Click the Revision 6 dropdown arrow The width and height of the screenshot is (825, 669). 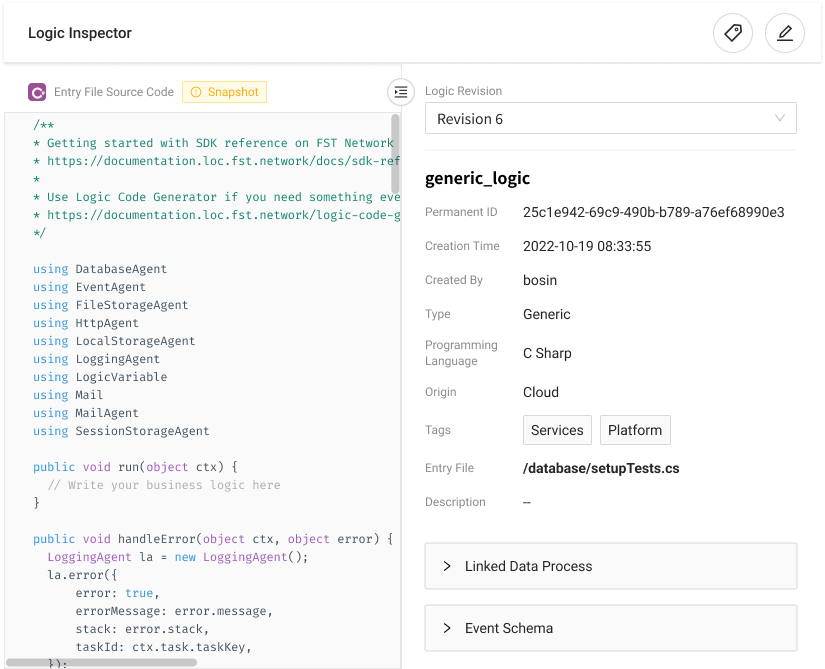[780, 118]
